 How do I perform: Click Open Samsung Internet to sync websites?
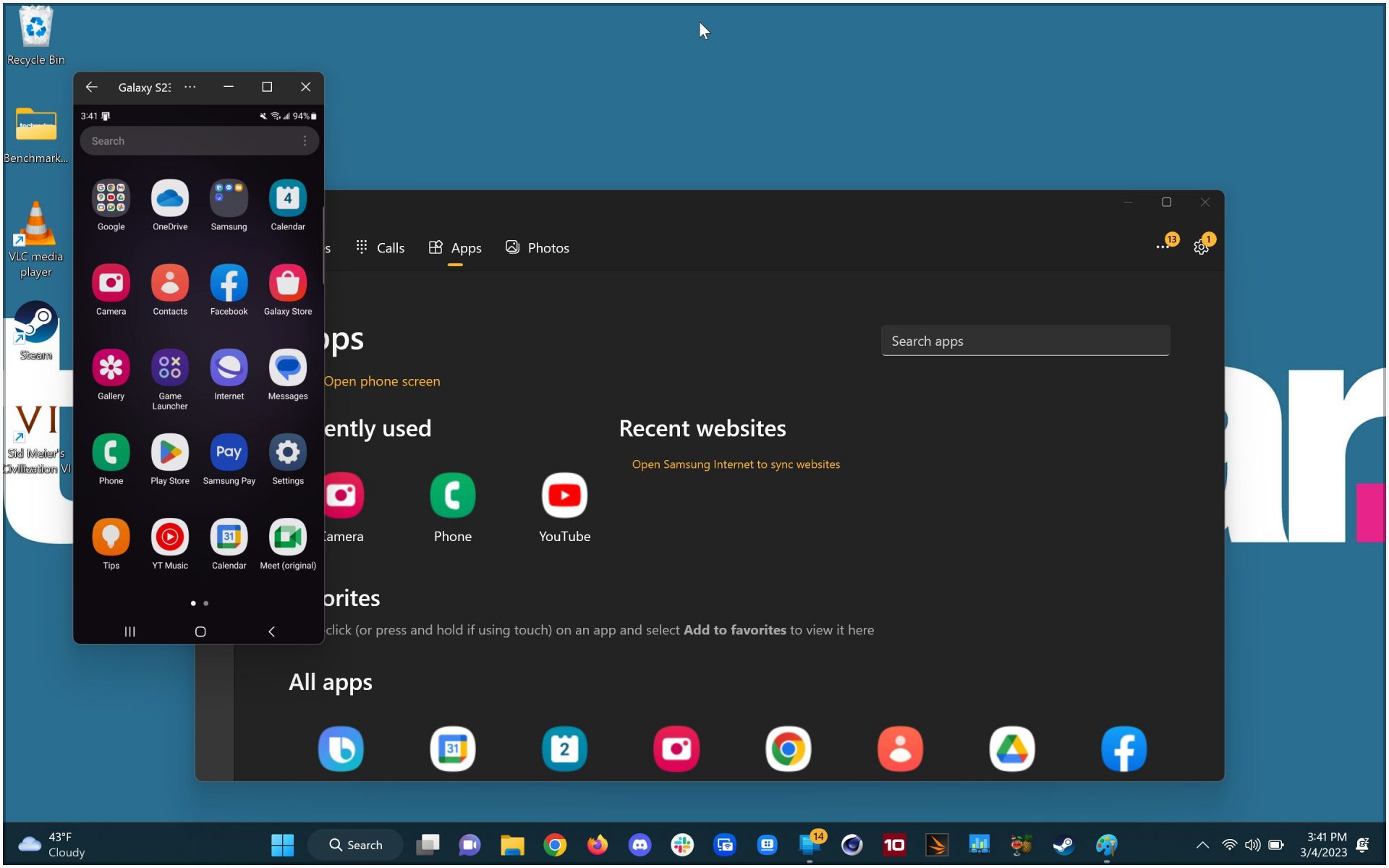click(x=736, y=464)
